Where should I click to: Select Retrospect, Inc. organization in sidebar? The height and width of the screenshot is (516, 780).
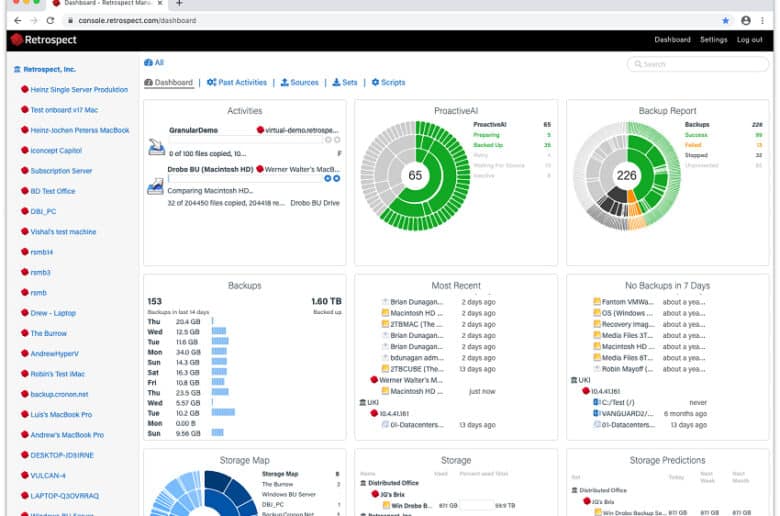pos(45,70)
